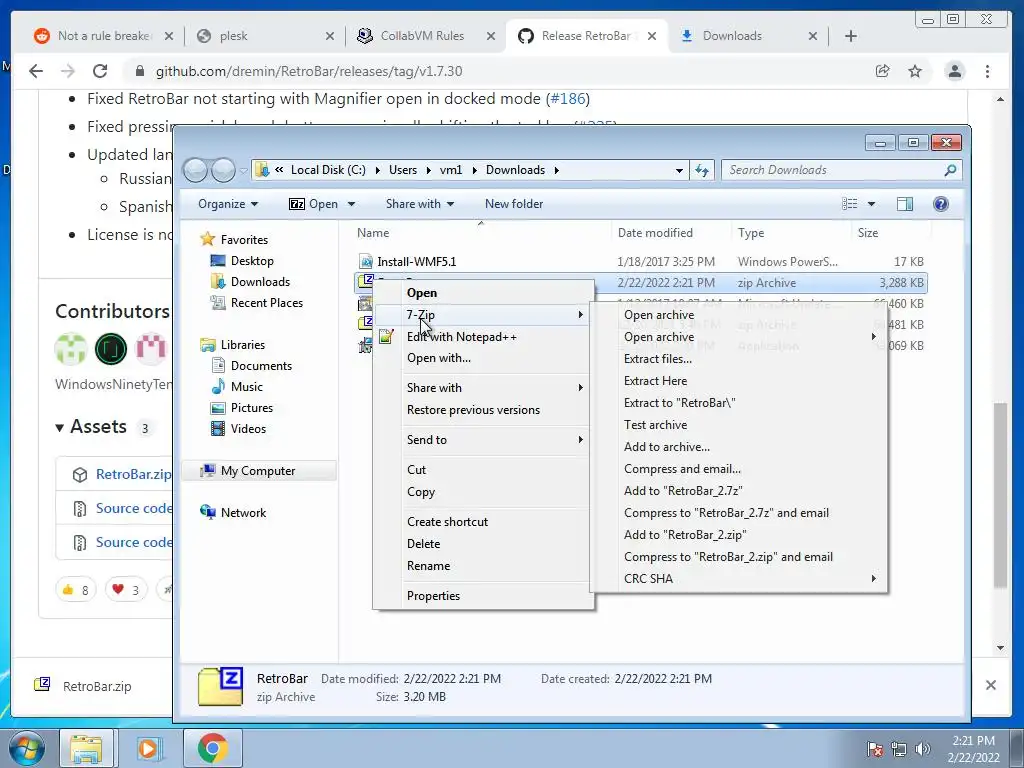Click New folder toolbar button
This screenshot has height=768, width=1024.
click(514, 204)
